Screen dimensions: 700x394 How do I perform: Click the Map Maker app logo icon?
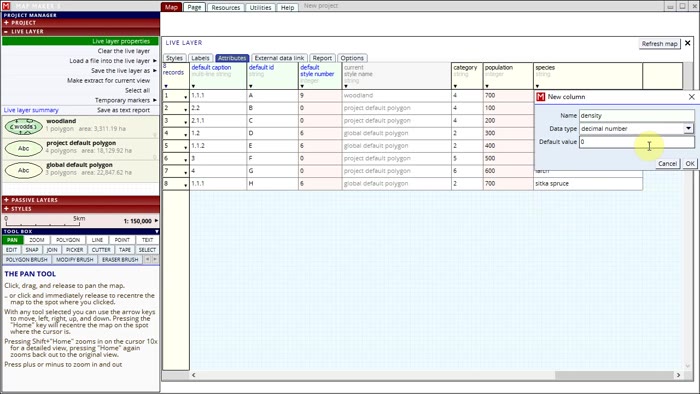point(6,6)
